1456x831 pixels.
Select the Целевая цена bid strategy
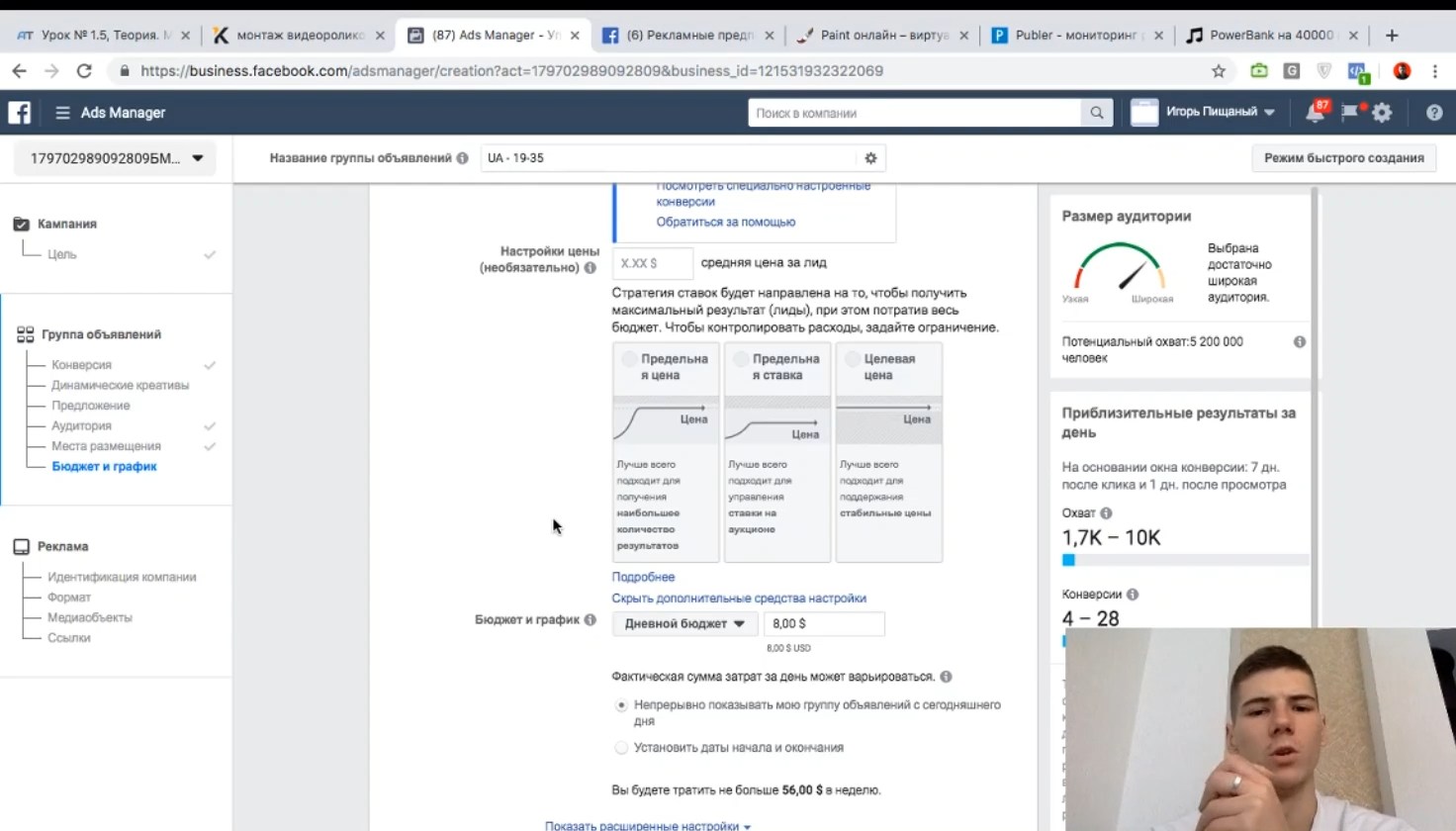click(x=852, y=360)
